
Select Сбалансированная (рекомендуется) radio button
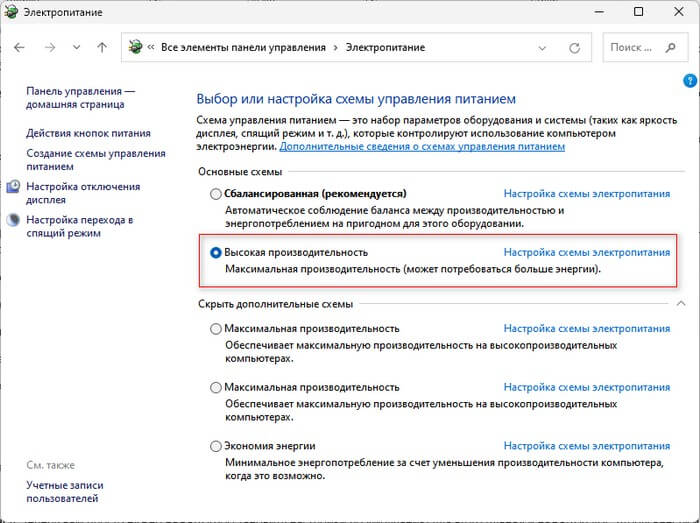(x=216, y=194)
